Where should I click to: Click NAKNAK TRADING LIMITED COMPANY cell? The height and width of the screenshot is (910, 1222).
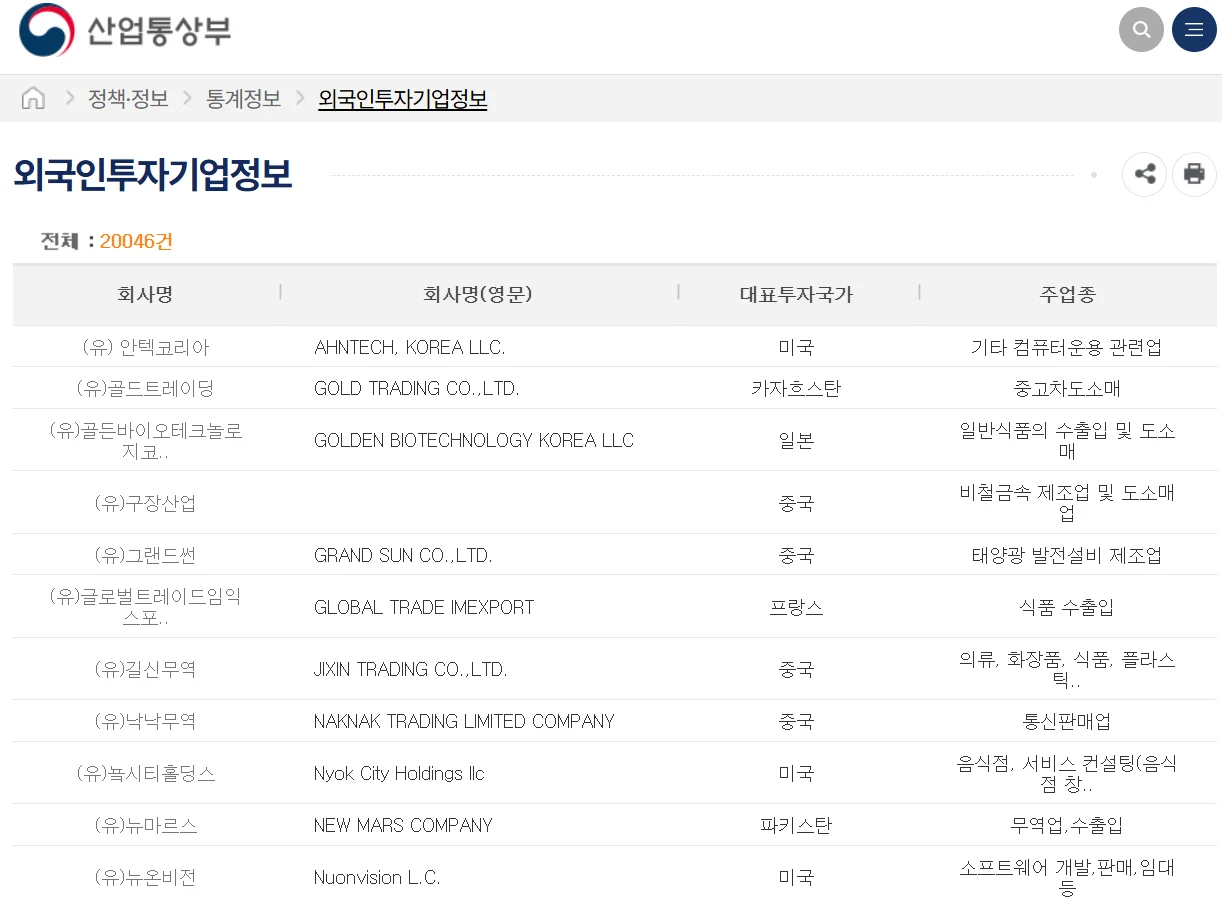click(x=464, y=721)
